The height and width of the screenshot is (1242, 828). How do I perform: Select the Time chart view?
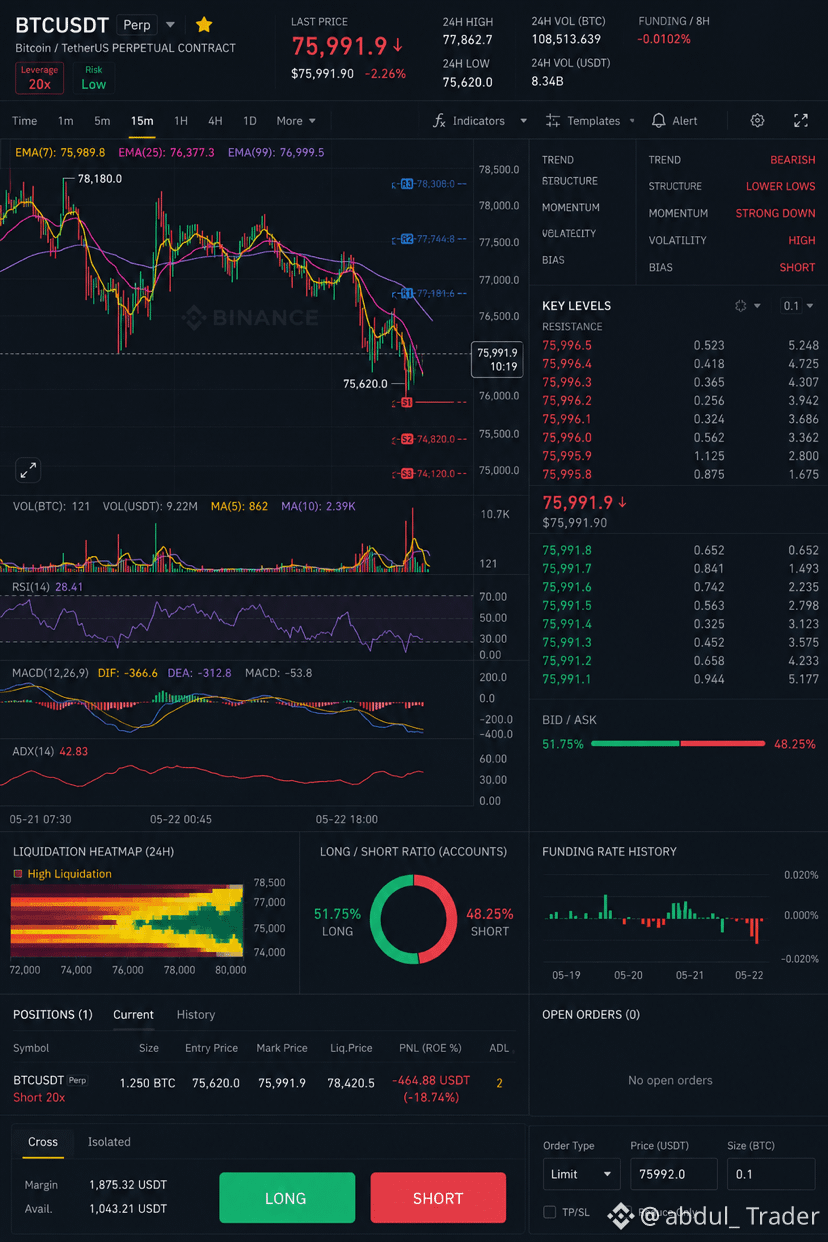[24, 121]
